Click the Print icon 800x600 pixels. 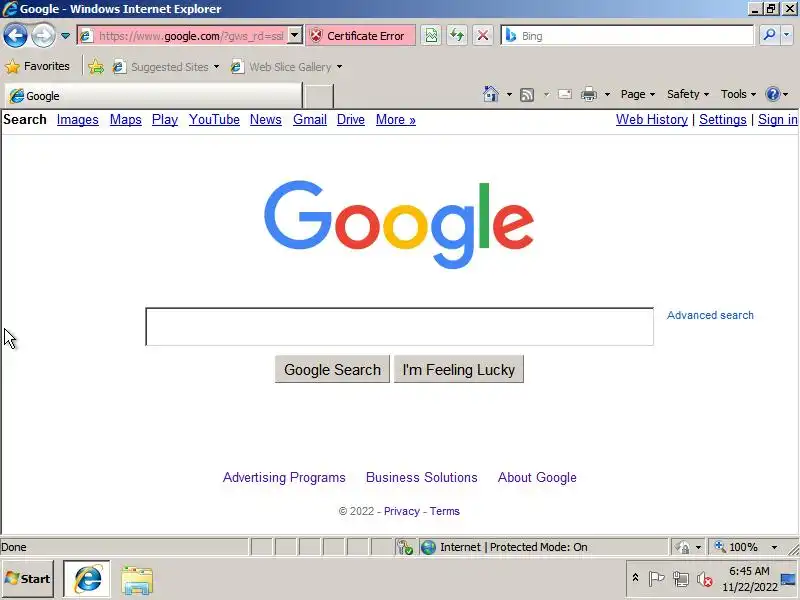click(589, 94)
